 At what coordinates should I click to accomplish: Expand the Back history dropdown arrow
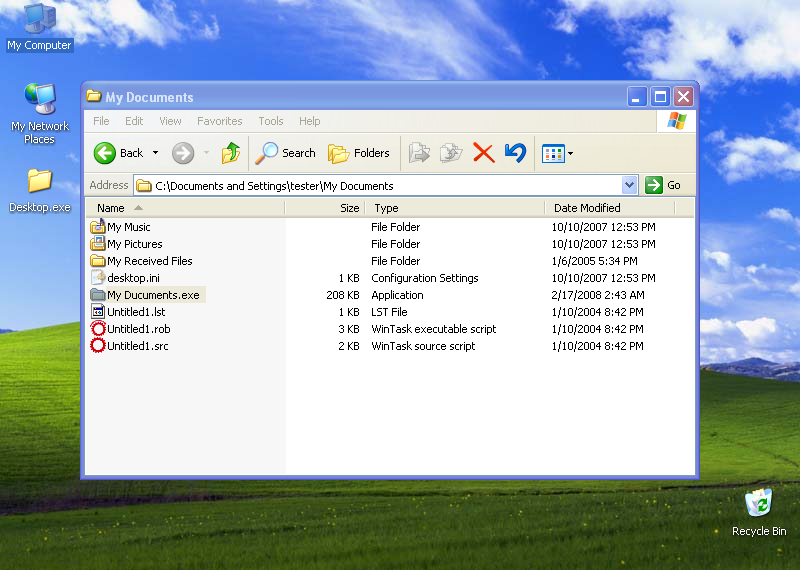tap(155, 153)
